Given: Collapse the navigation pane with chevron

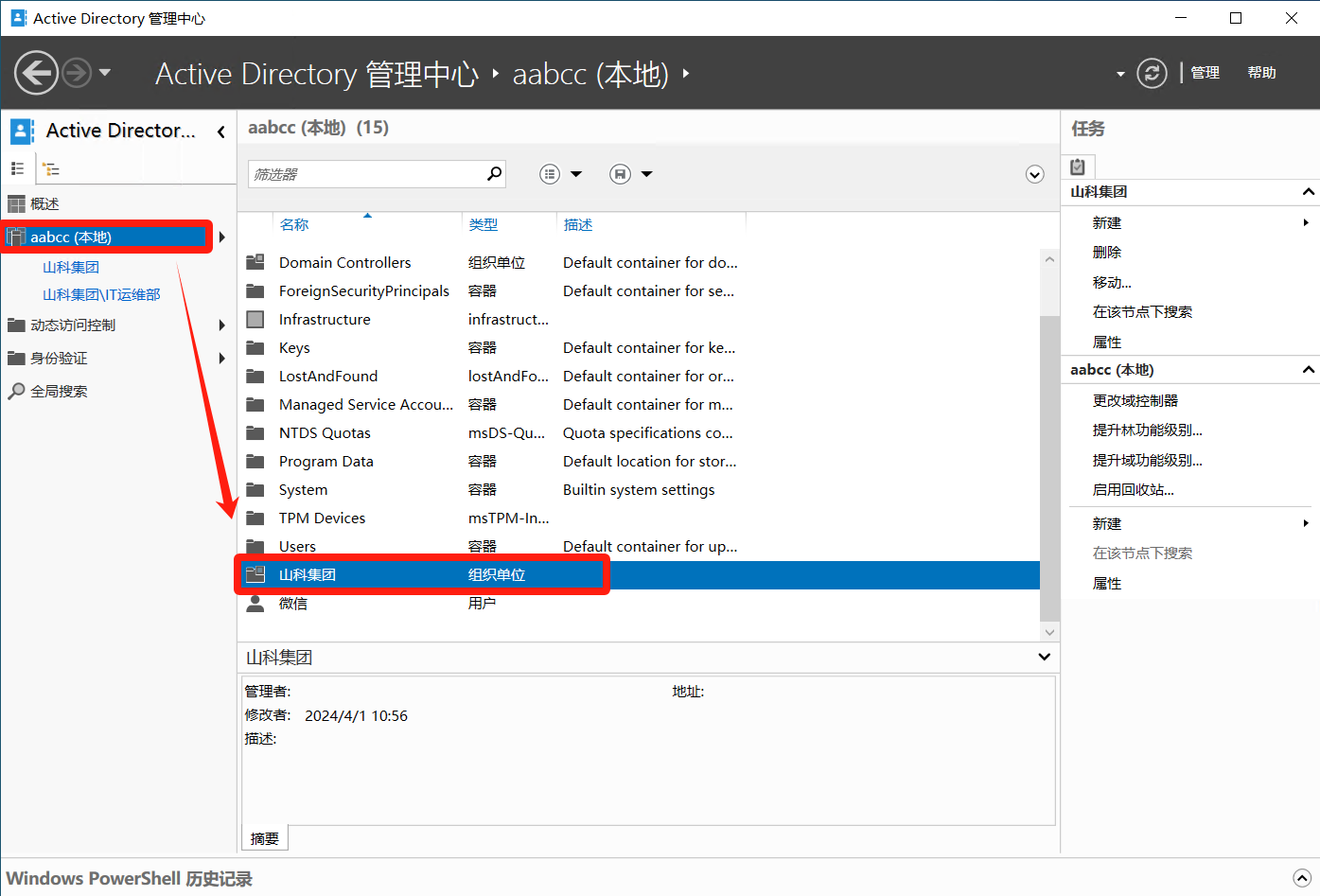Looking at the screenshot, I should 221,132.
